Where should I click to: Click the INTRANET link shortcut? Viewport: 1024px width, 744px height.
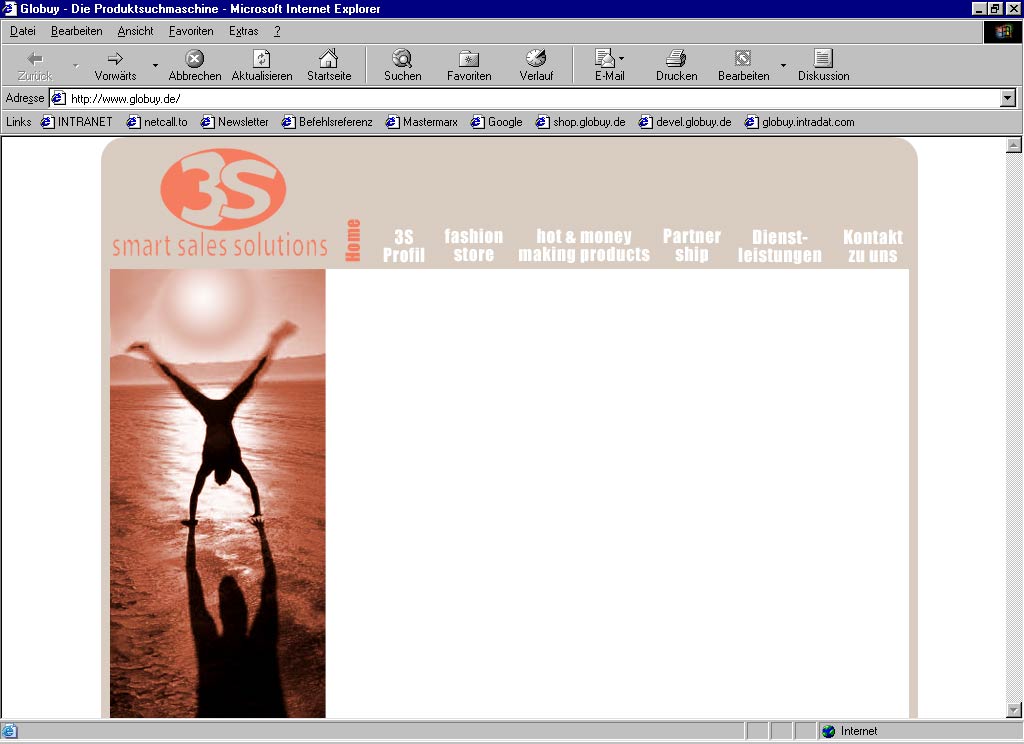pos(77,122)
